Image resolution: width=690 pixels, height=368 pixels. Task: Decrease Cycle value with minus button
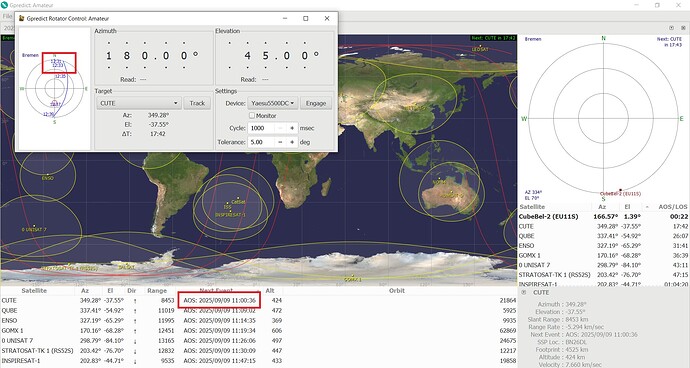280,128
